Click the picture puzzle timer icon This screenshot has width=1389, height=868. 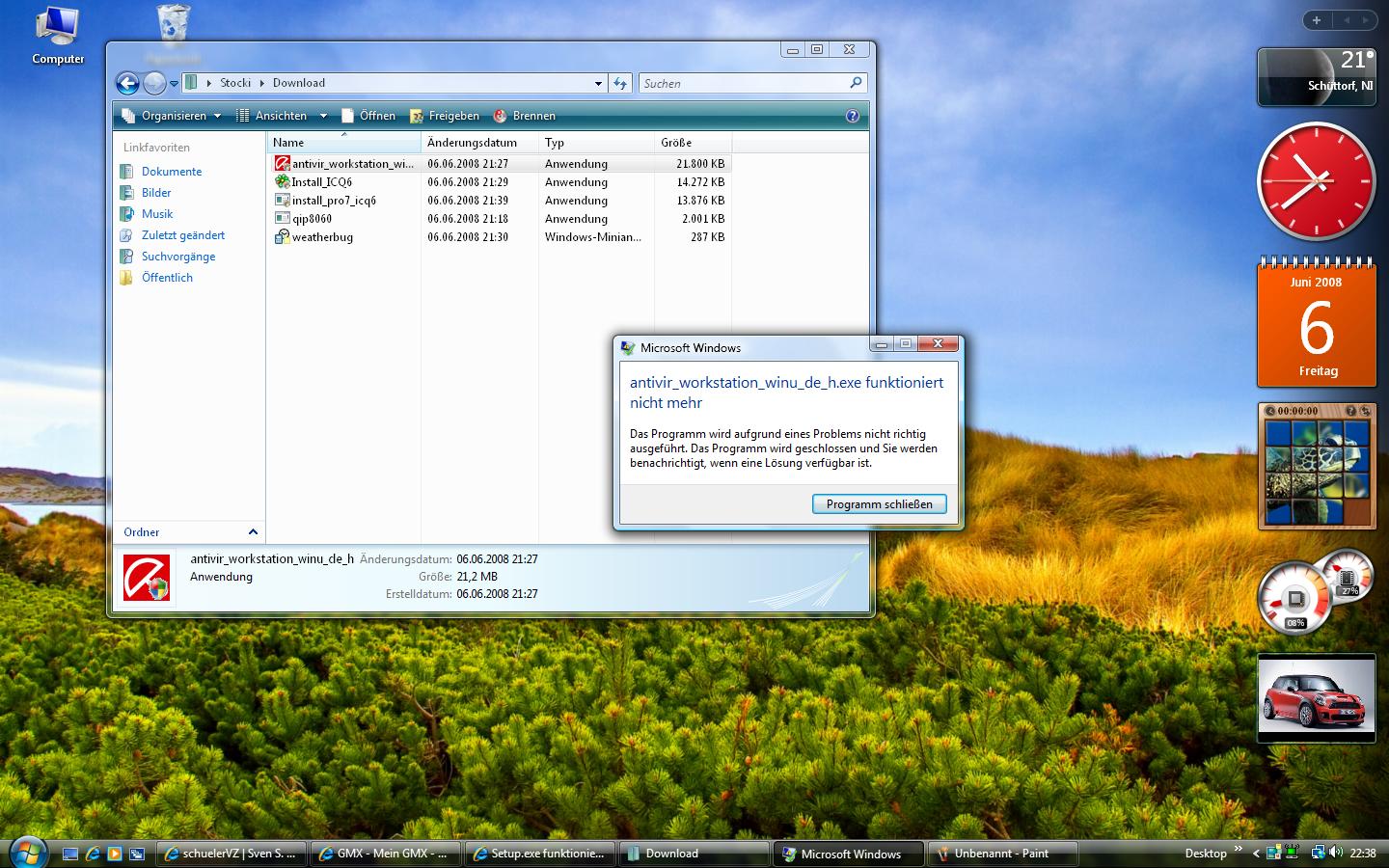(x=1269, y=411)
